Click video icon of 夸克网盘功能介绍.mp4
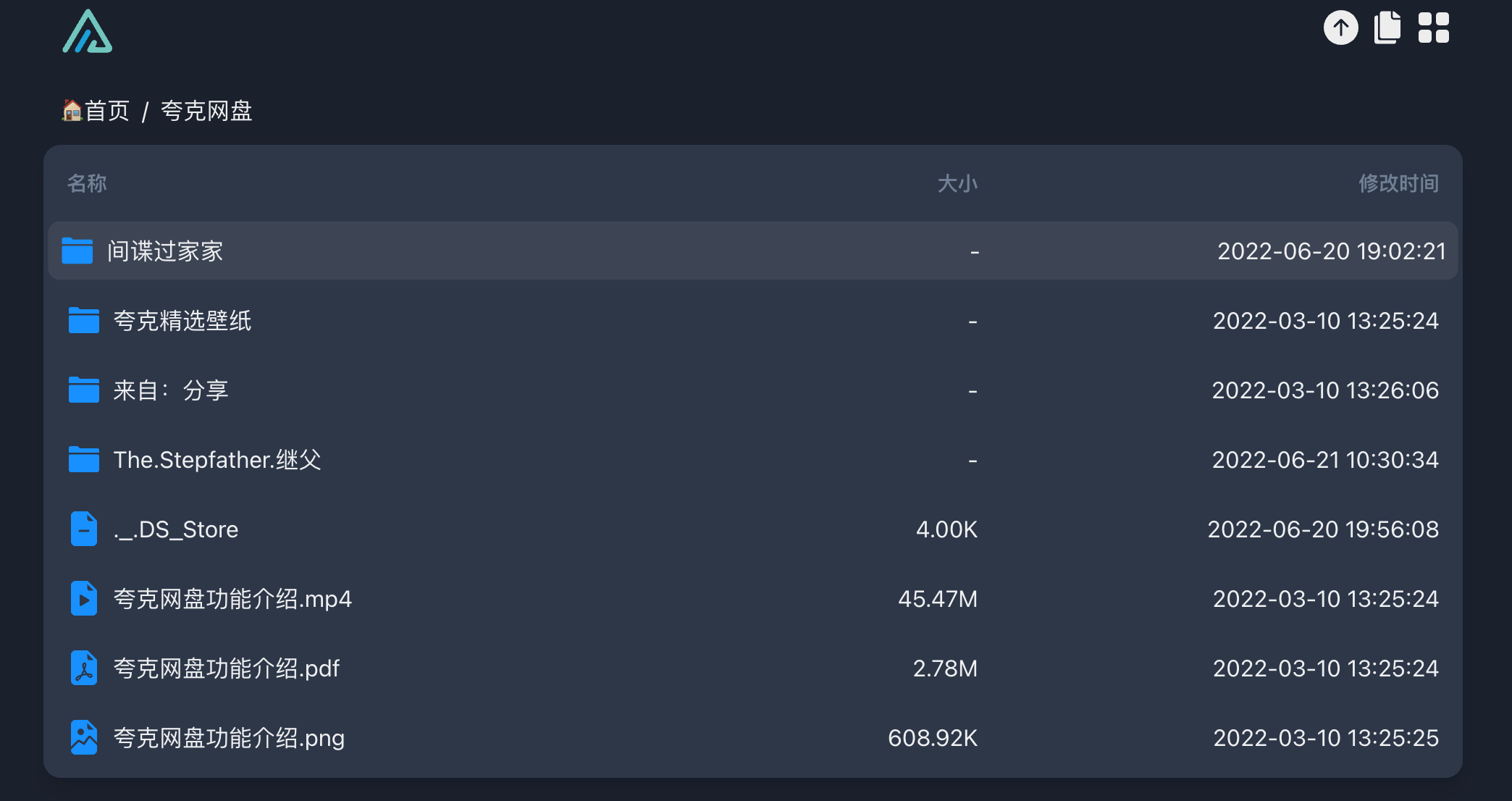Image resolution: width=1512 pixels, height=801 pixels. click(x=84, y=598)
